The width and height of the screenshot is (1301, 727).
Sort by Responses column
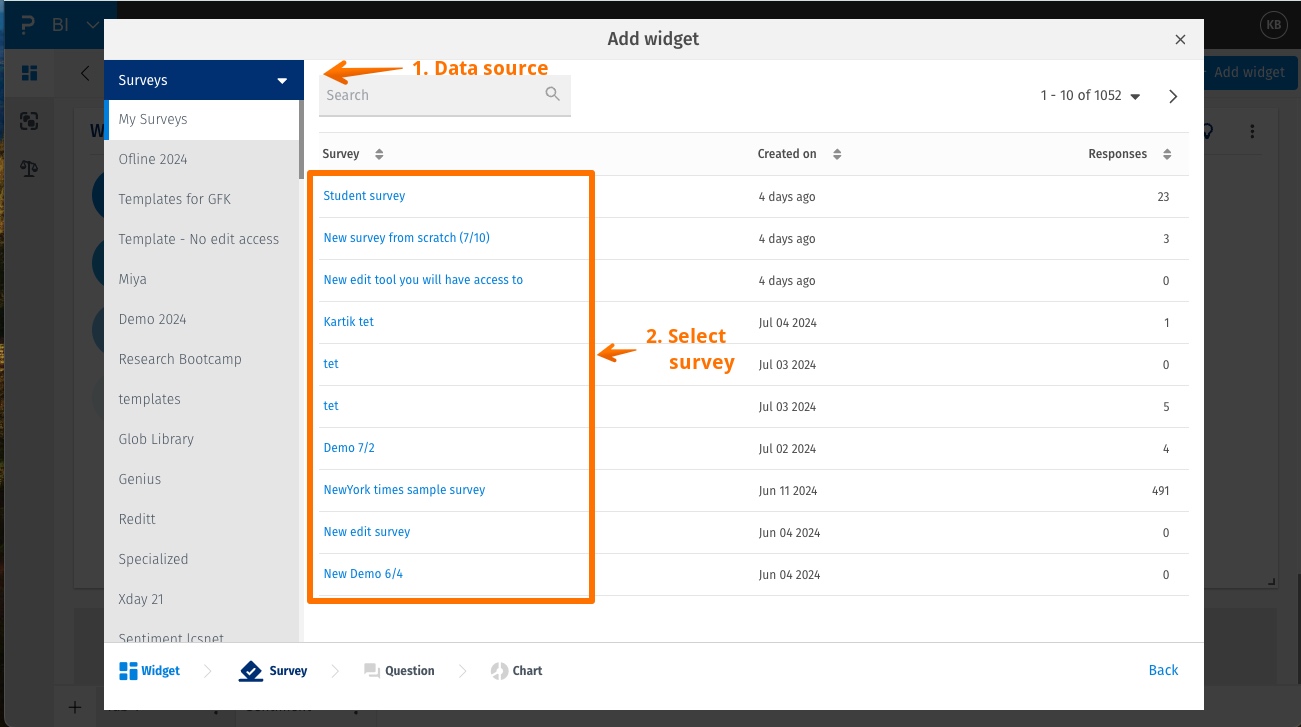[x=1167, y=154]
